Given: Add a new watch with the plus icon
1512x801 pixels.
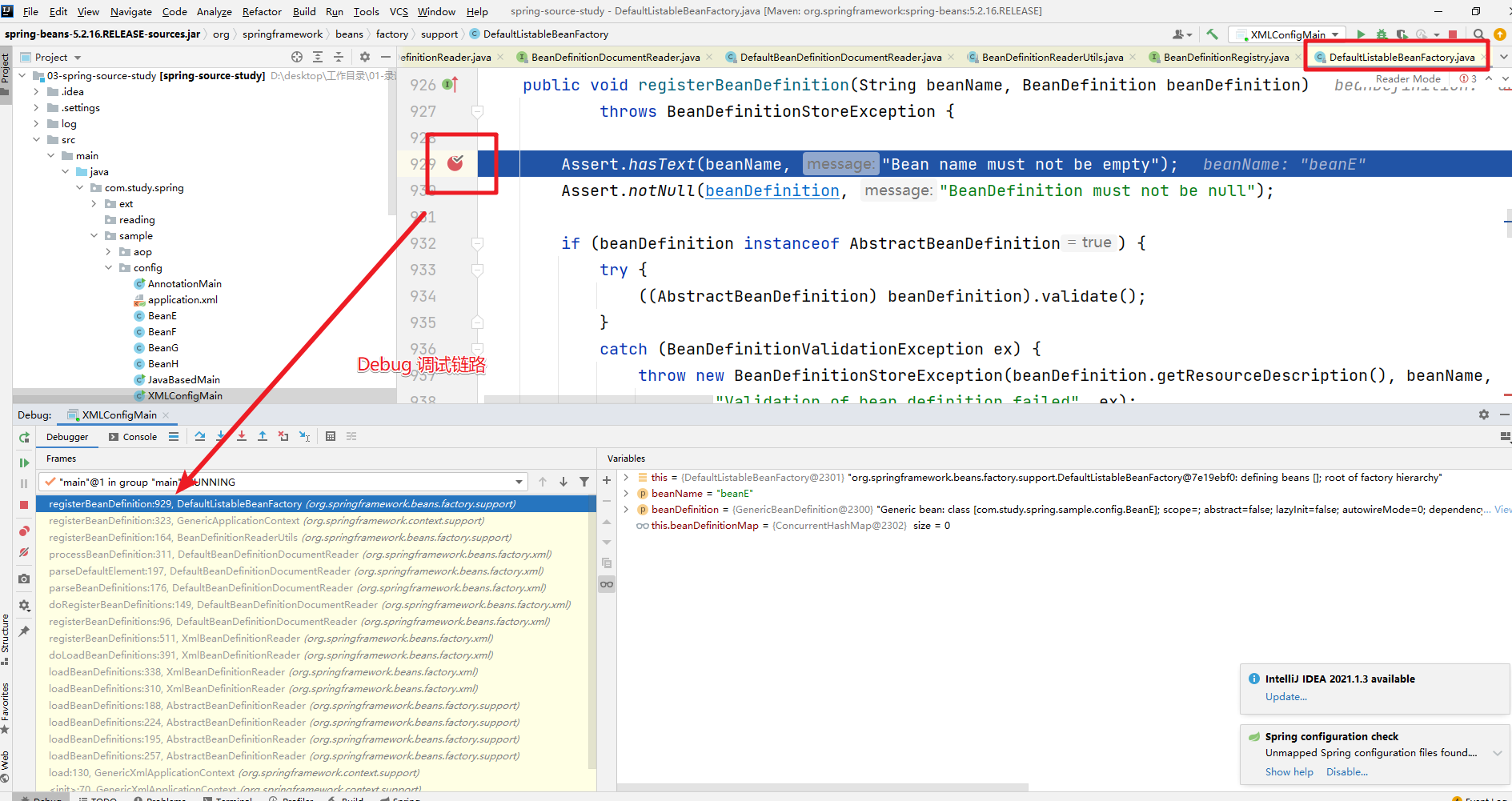Looking at the screenshot, I should (x=607, y=480).
